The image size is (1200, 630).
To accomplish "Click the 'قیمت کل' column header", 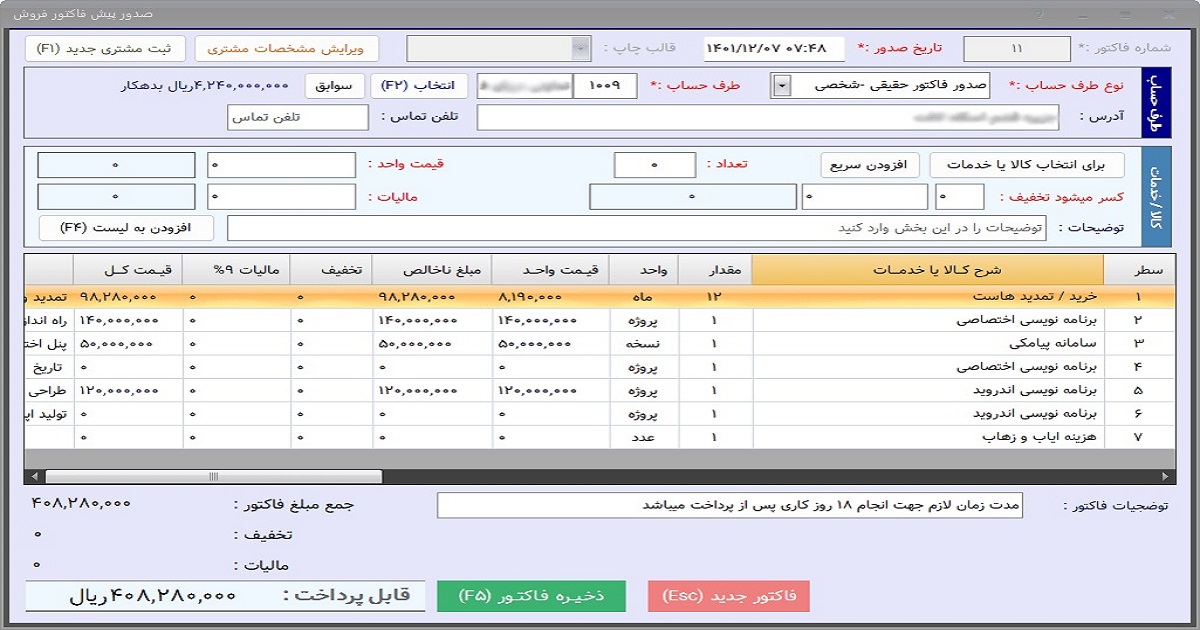I will tap(129, 270).
